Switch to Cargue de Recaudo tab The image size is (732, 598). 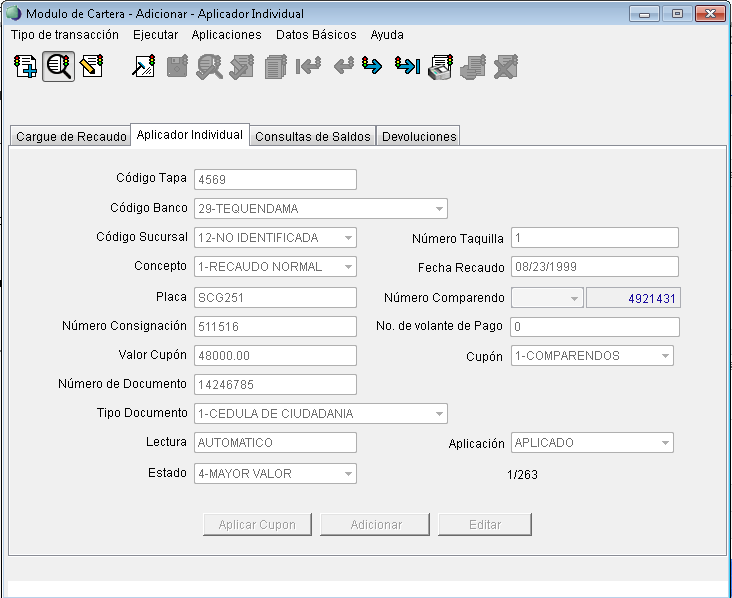(x=71, y=137)
